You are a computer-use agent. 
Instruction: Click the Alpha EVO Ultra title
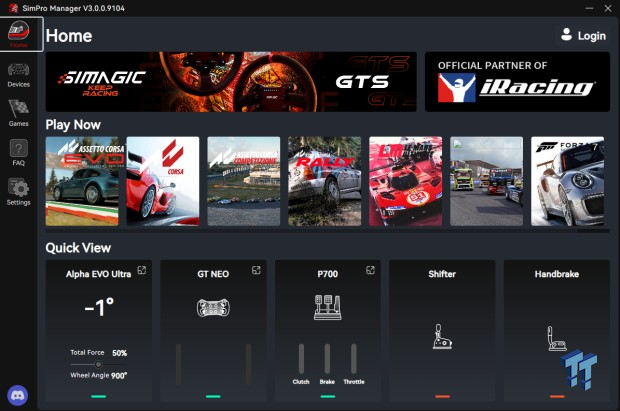(98, 274)
